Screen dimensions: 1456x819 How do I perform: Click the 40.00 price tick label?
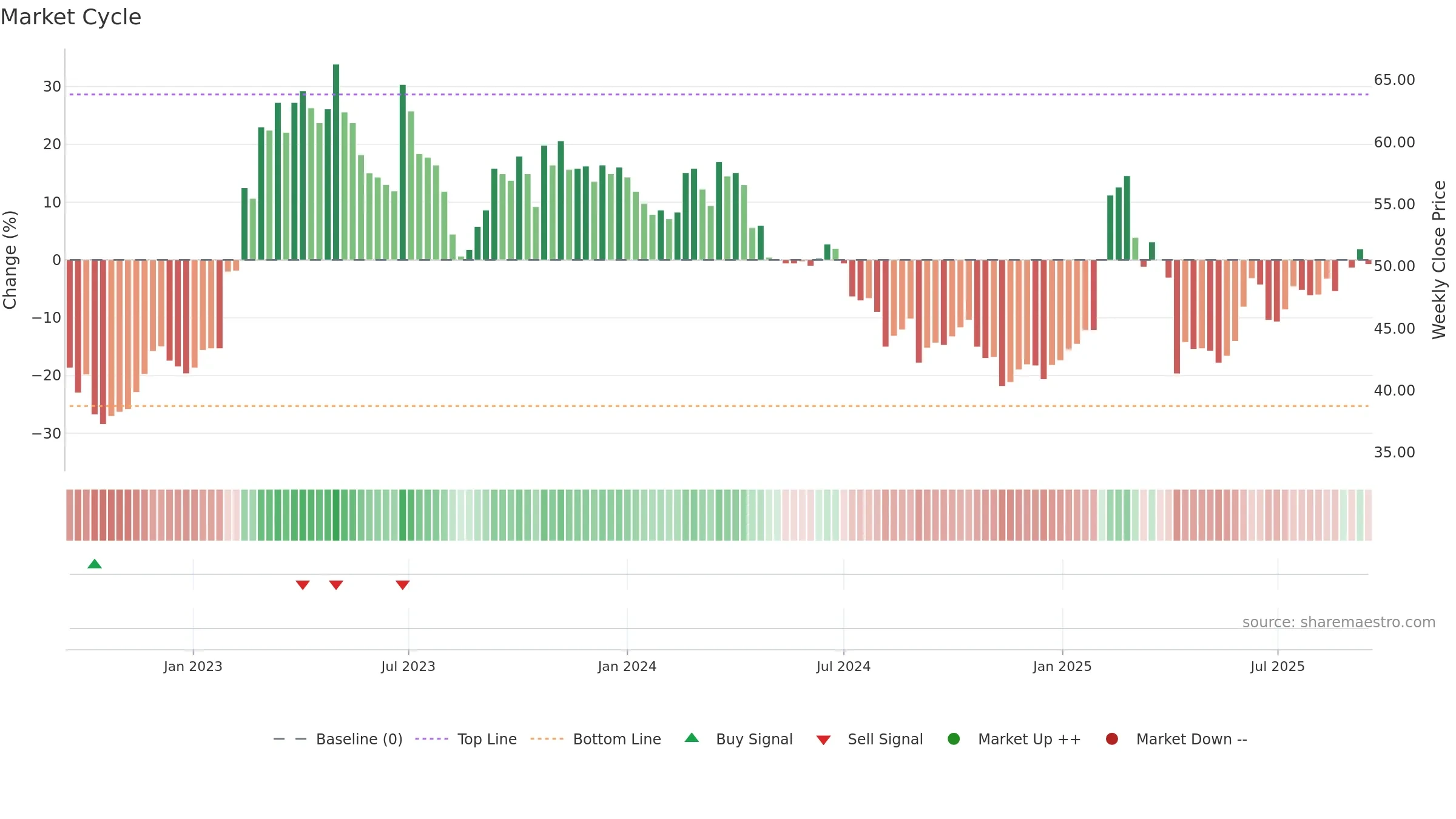[1394, 391]
